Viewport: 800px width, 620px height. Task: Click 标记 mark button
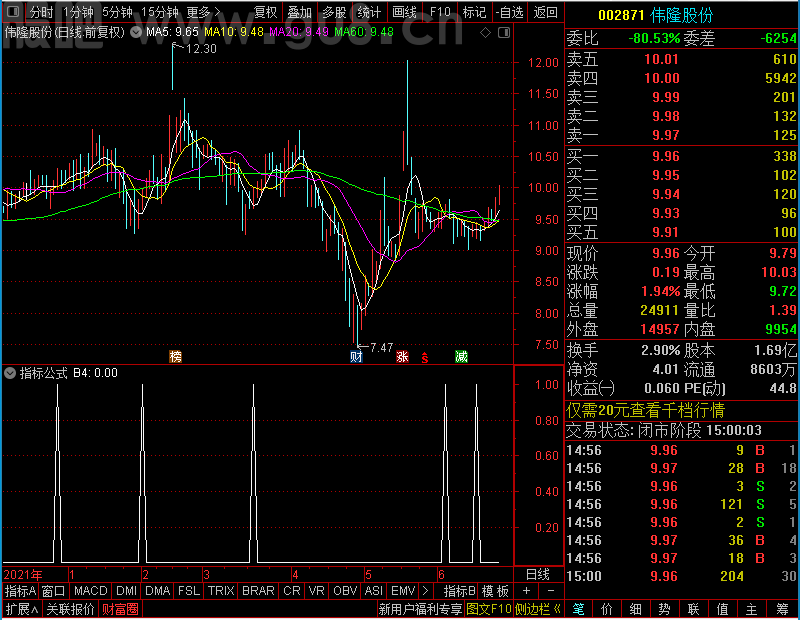[474, 12]
